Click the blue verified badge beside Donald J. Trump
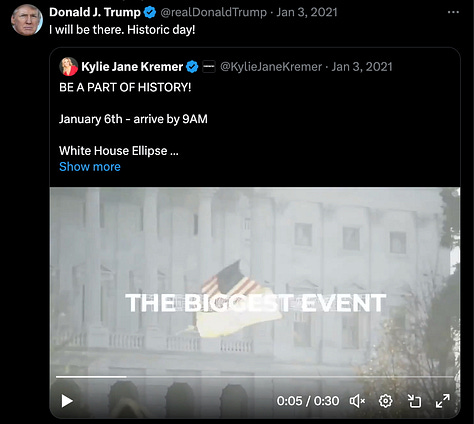 tap(150, 12)
